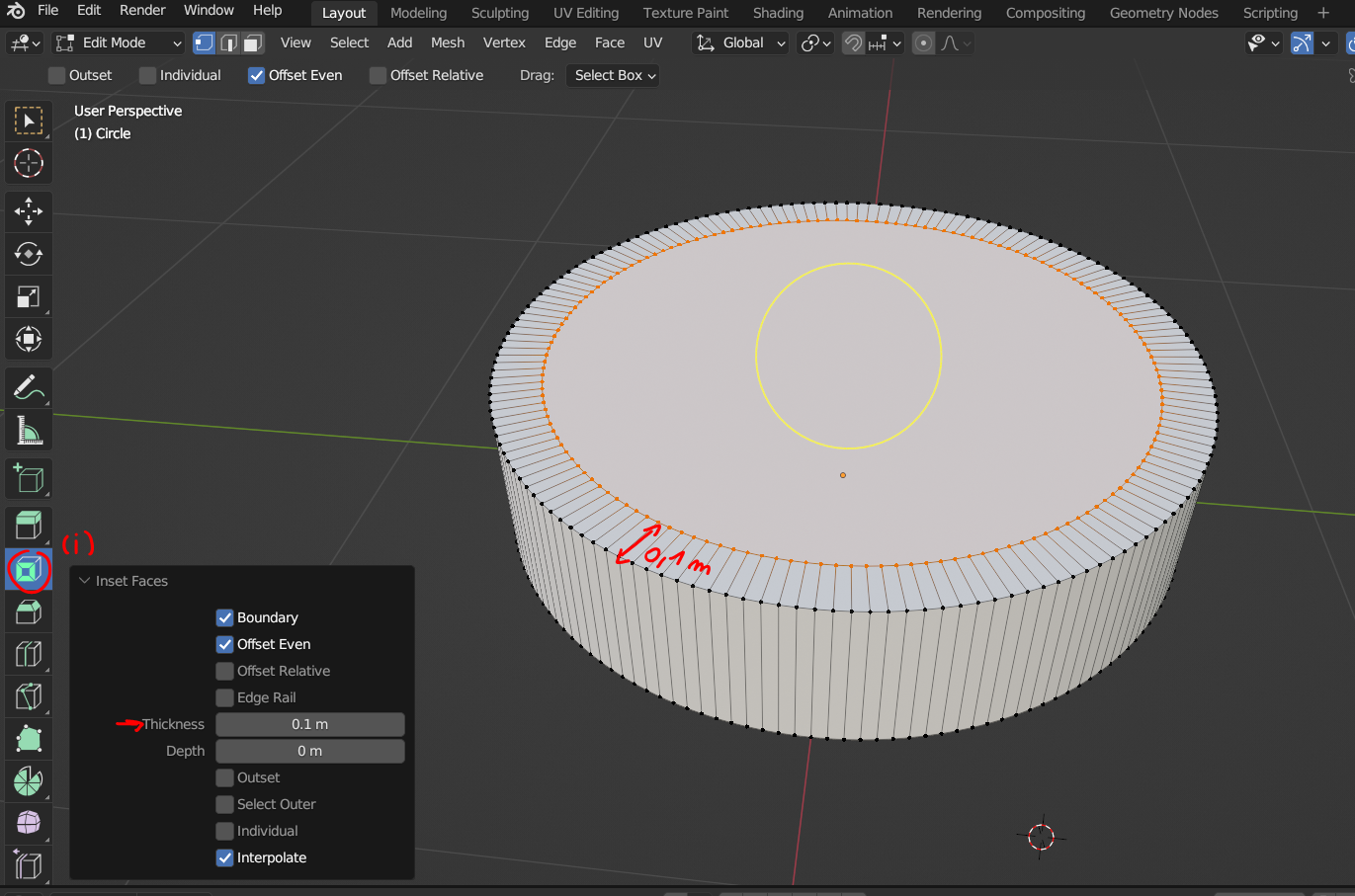Switch to the Geometry Nodes tab

[1164, 13]
